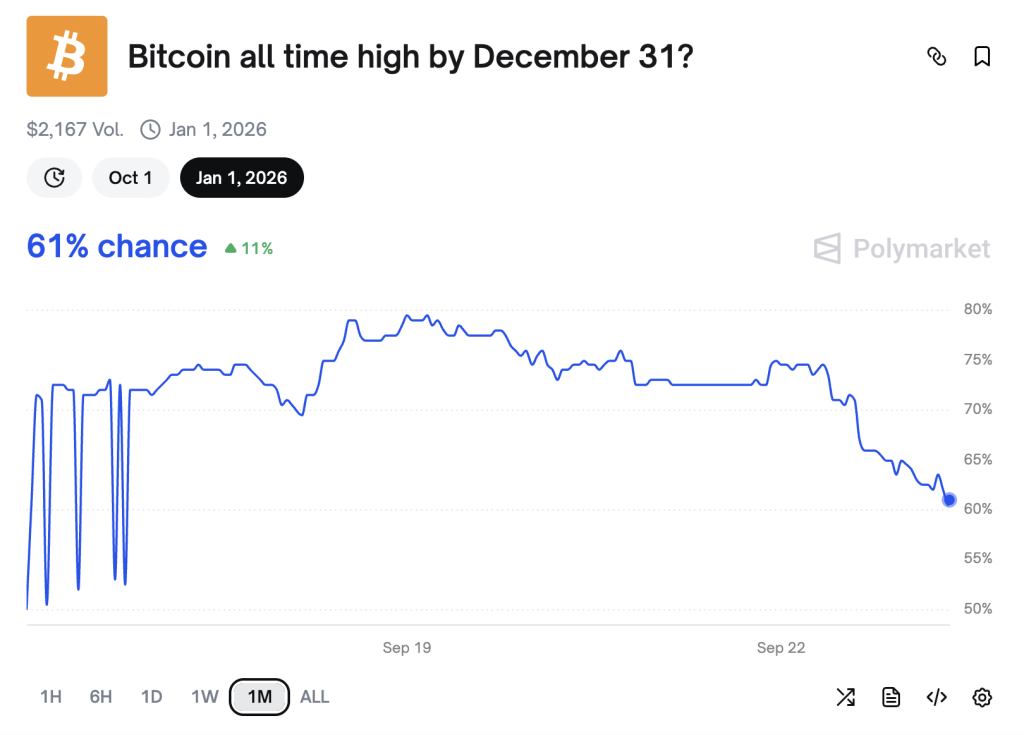Show ALL time chart range
This screenshot has height=735, width=1024.
click(x=314, y=697)
